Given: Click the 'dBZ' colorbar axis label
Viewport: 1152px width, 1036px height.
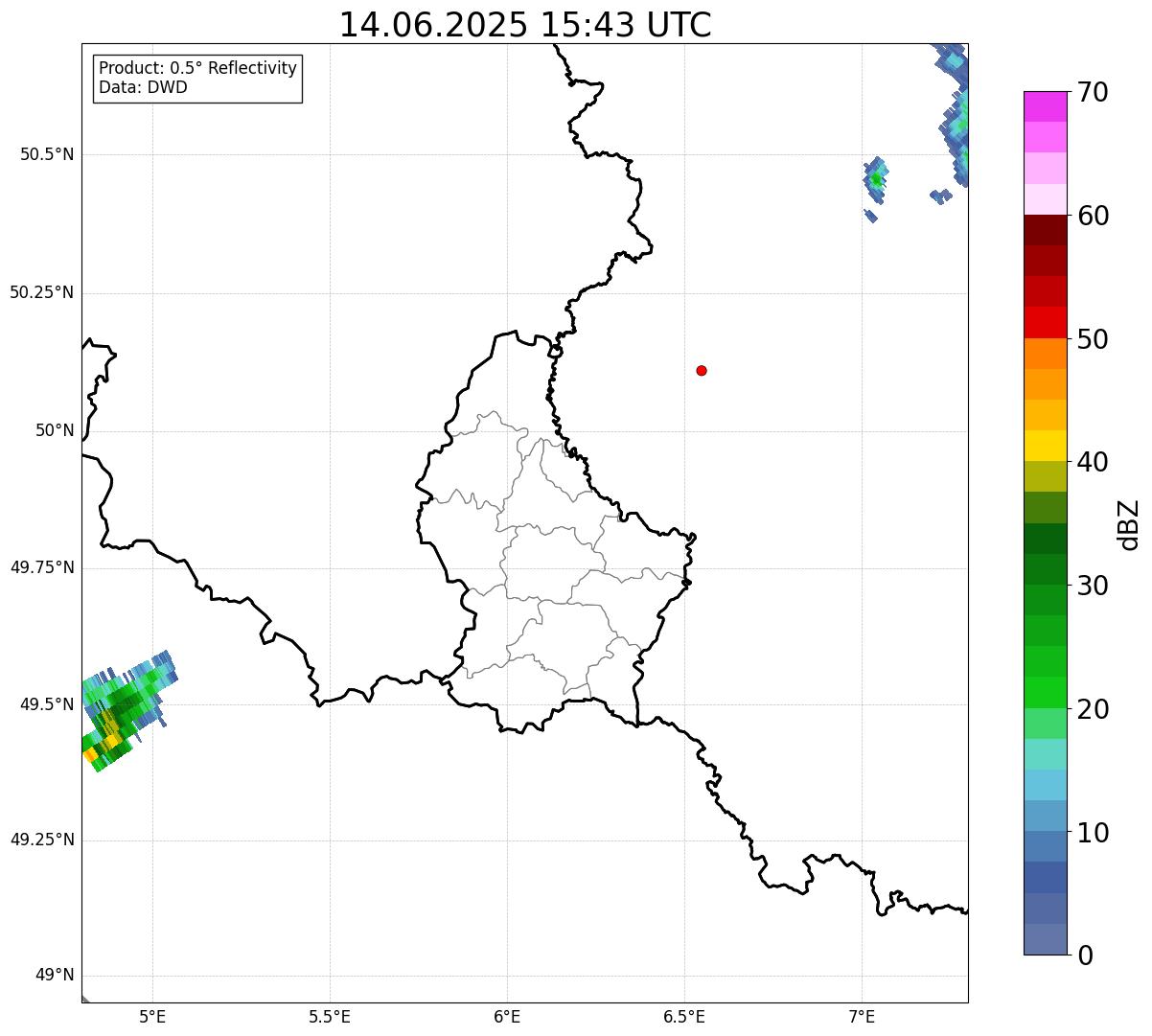Looking at the screenshot, I should pyautogui.click(x=1130, y=524).
